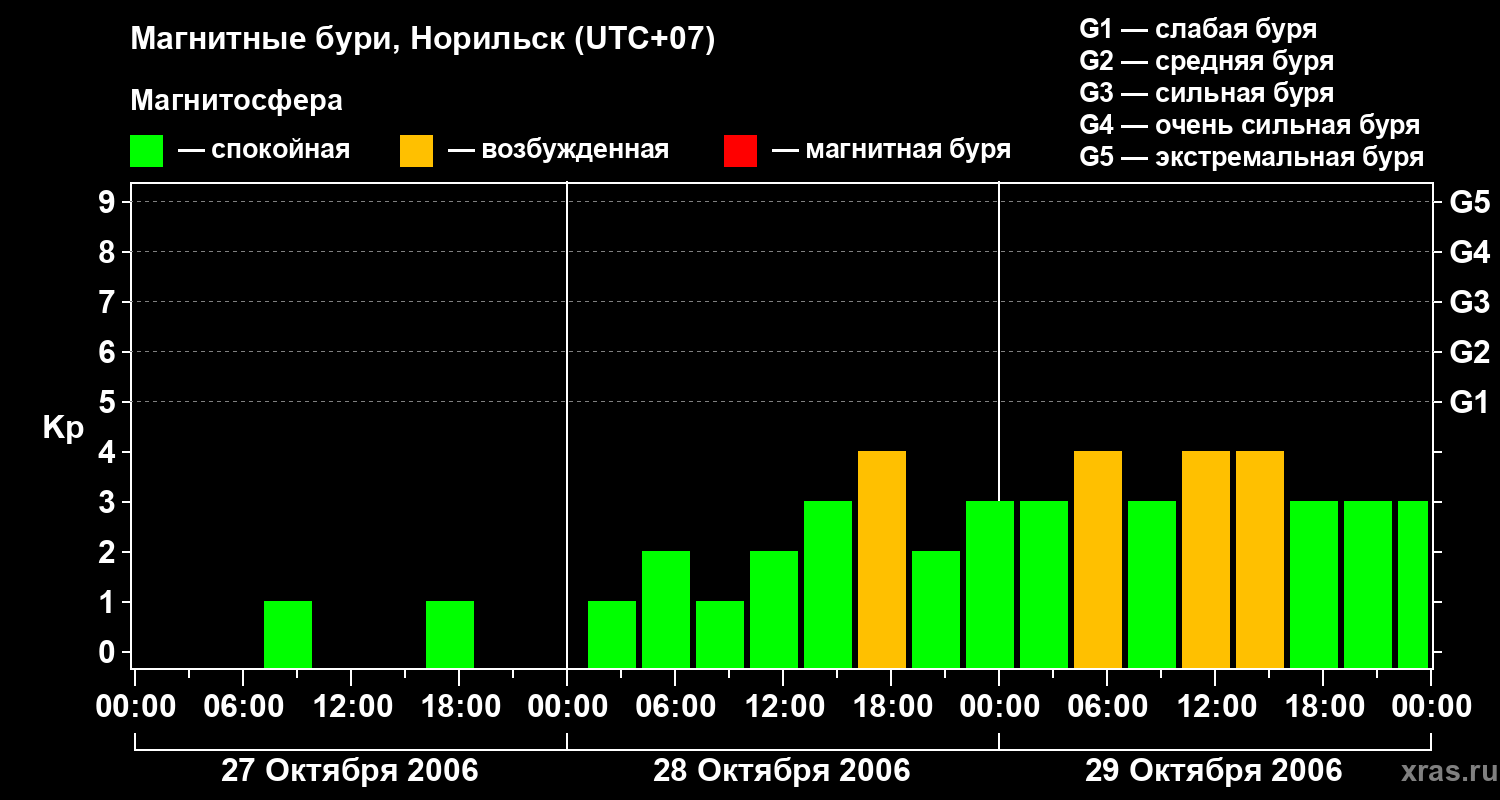Select green Kp 3 bar between orange bars on 29 October

pyautogui.click(x=1152, y=584)
